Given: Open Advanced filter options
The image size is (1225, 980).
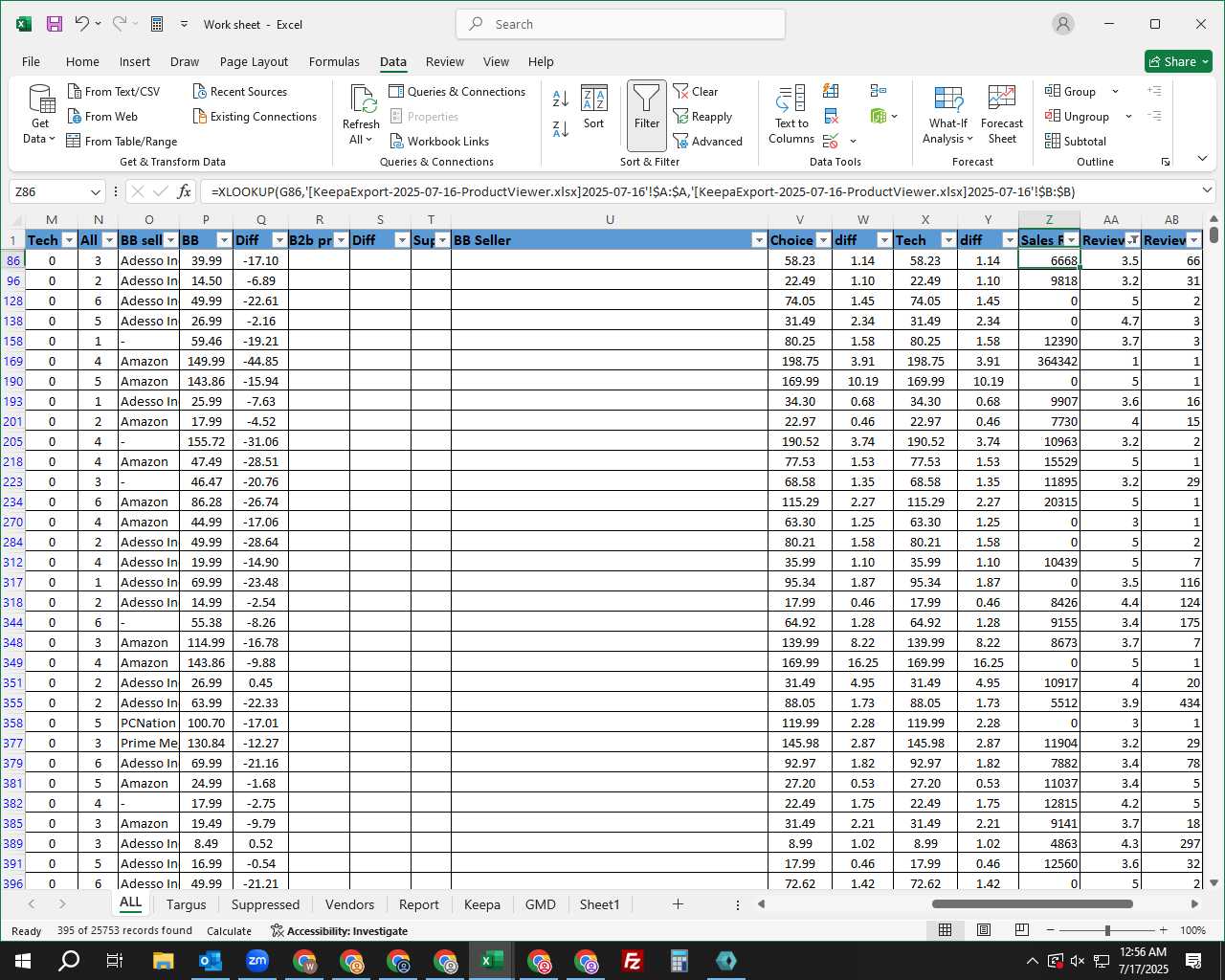Looking at the screenshot, I should tap(708, 142).
